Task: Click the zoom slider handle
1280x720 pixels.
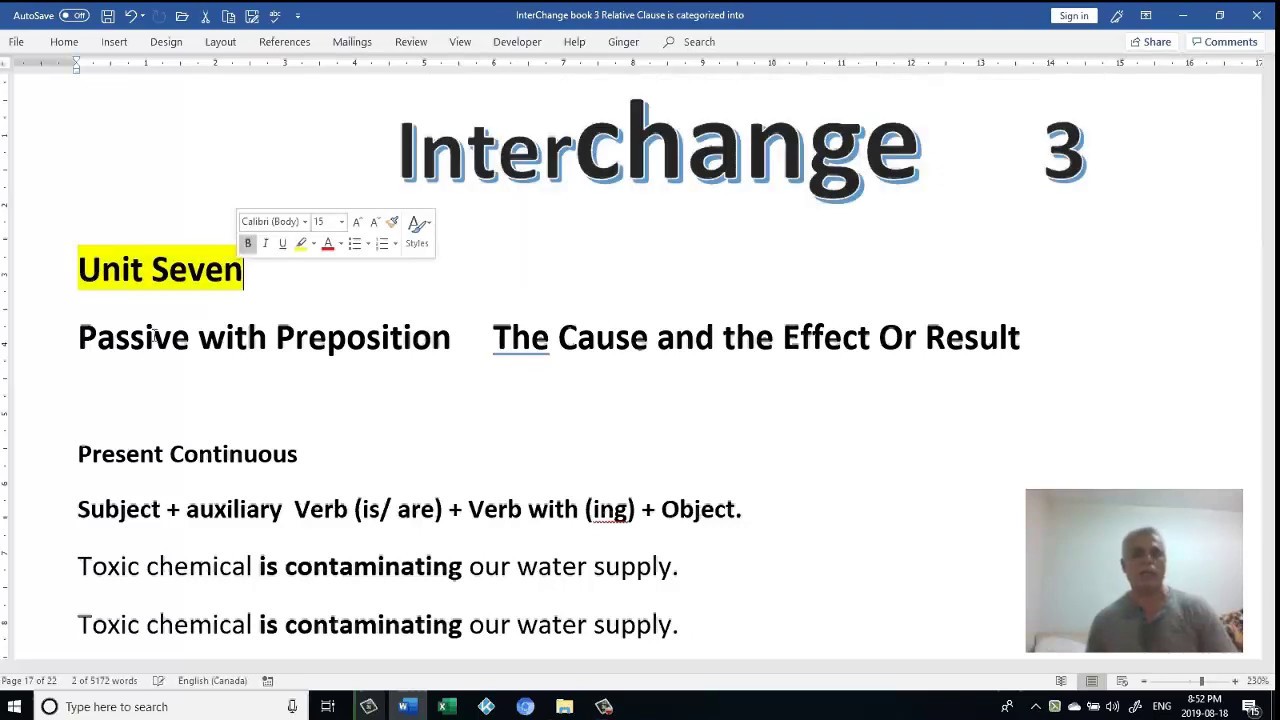Action: [x=1201, y=681]
